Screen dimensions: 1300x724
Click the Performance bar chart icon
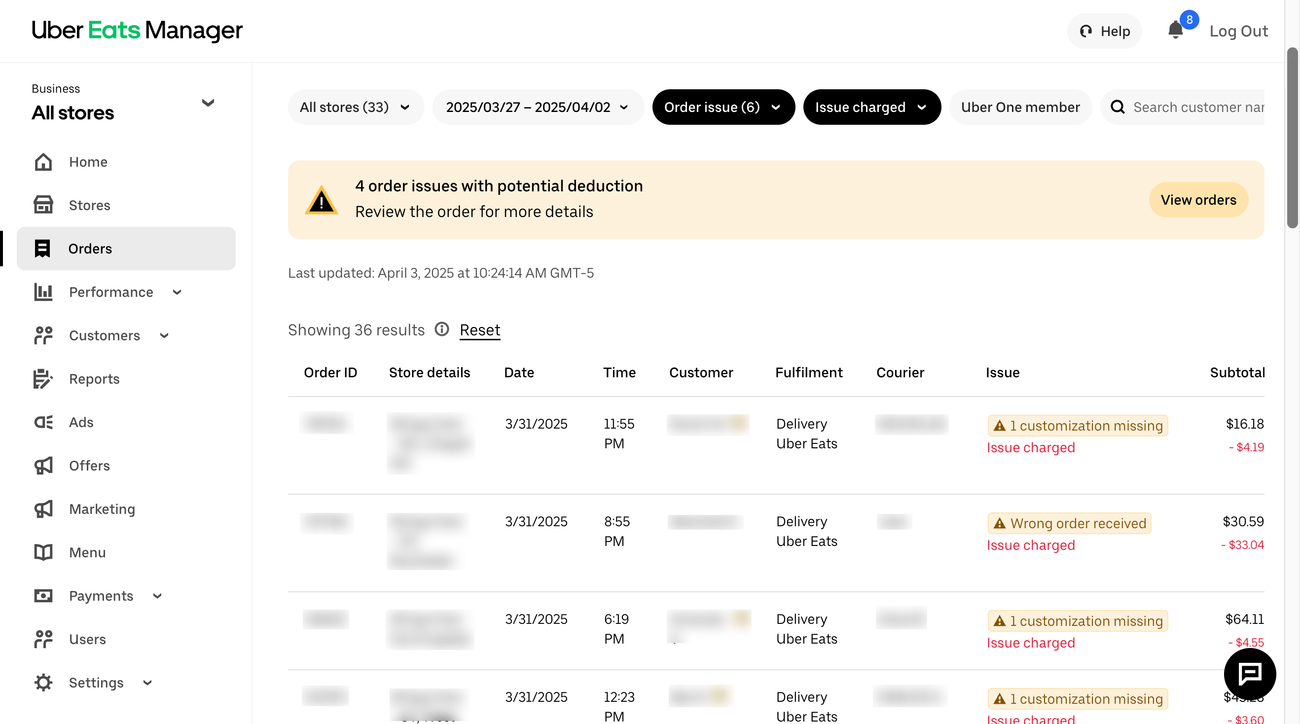[x=43, y=292]
